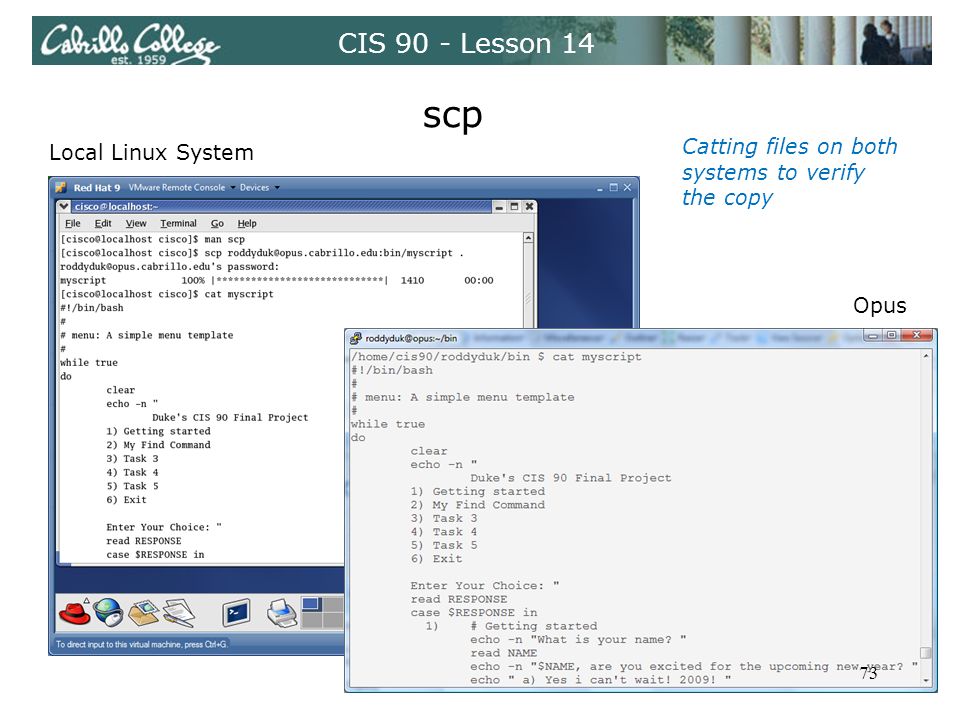The height and width of the screenshot is (720, 960).
Task: Click '6) Exit' in the local terminal
Action: click(126, 500)
